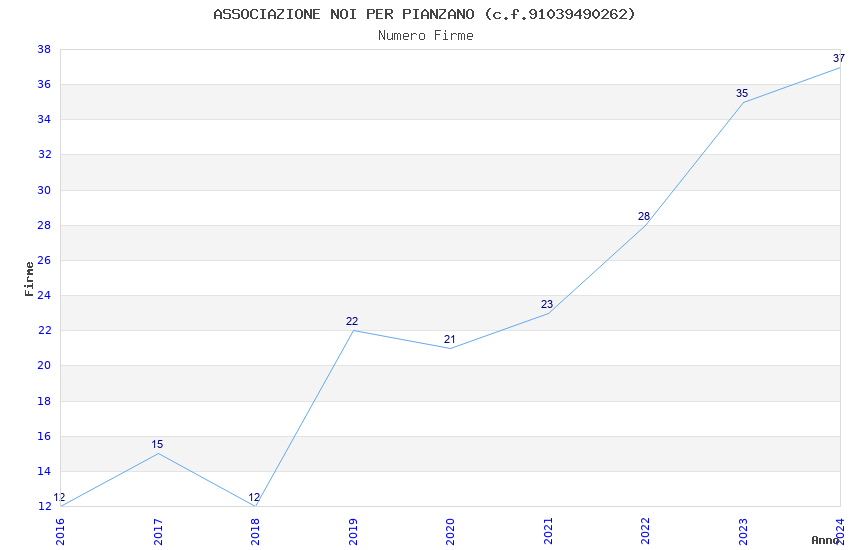The image size is (850, 550).
Task: Click the 2017 x-axis year label
Action: coord(158,530)
